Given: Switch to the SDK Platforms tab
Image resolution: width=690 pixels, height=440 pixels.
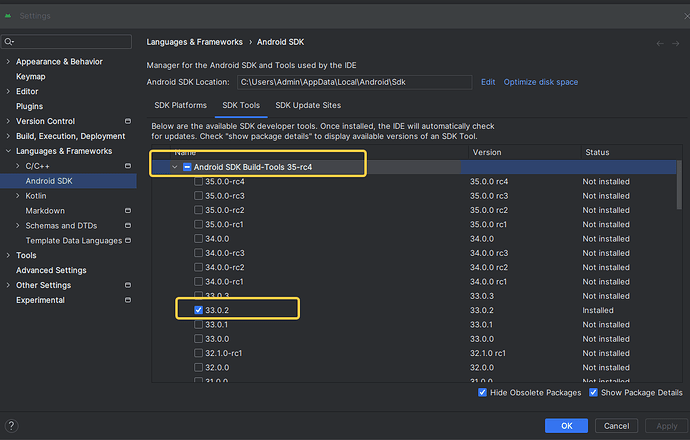Looking at the screenshot, I should (x=180, y=106).
